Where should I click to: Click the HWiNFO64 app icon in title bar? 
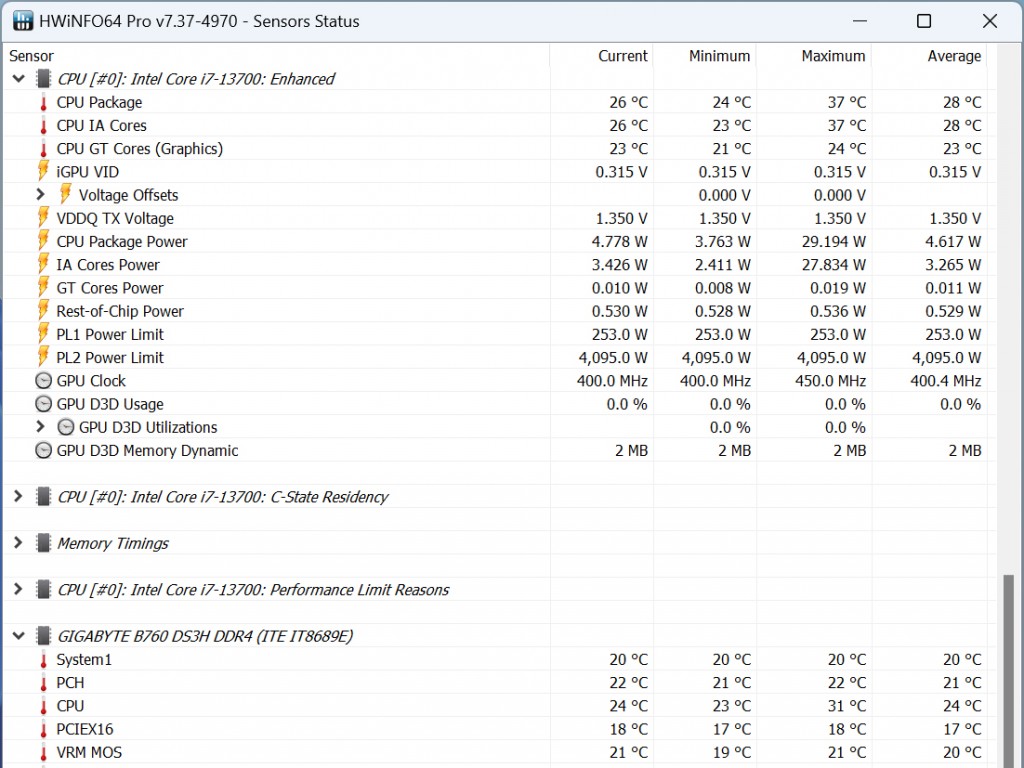click(23, 21)
